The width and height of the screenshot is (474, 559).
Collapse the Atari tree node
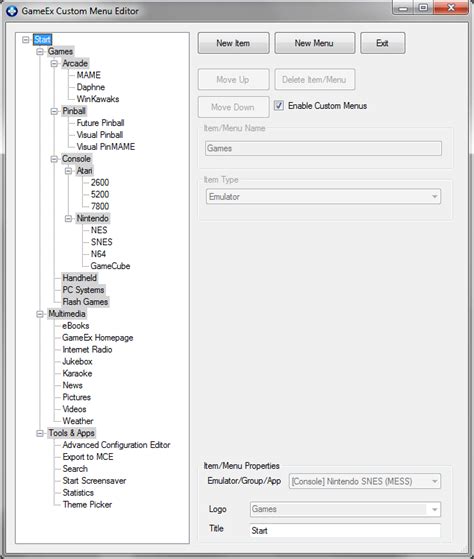[68, 171]
